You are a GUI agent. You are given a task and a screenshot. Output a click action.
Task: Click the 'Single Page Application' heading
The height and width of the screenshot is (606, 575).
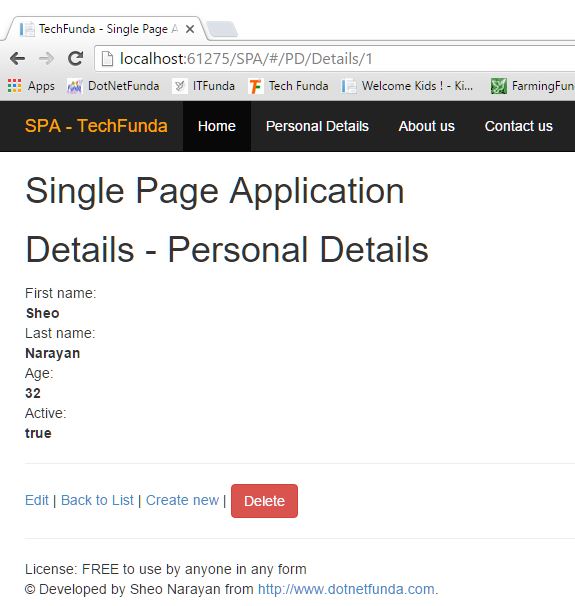coord(215,191)
